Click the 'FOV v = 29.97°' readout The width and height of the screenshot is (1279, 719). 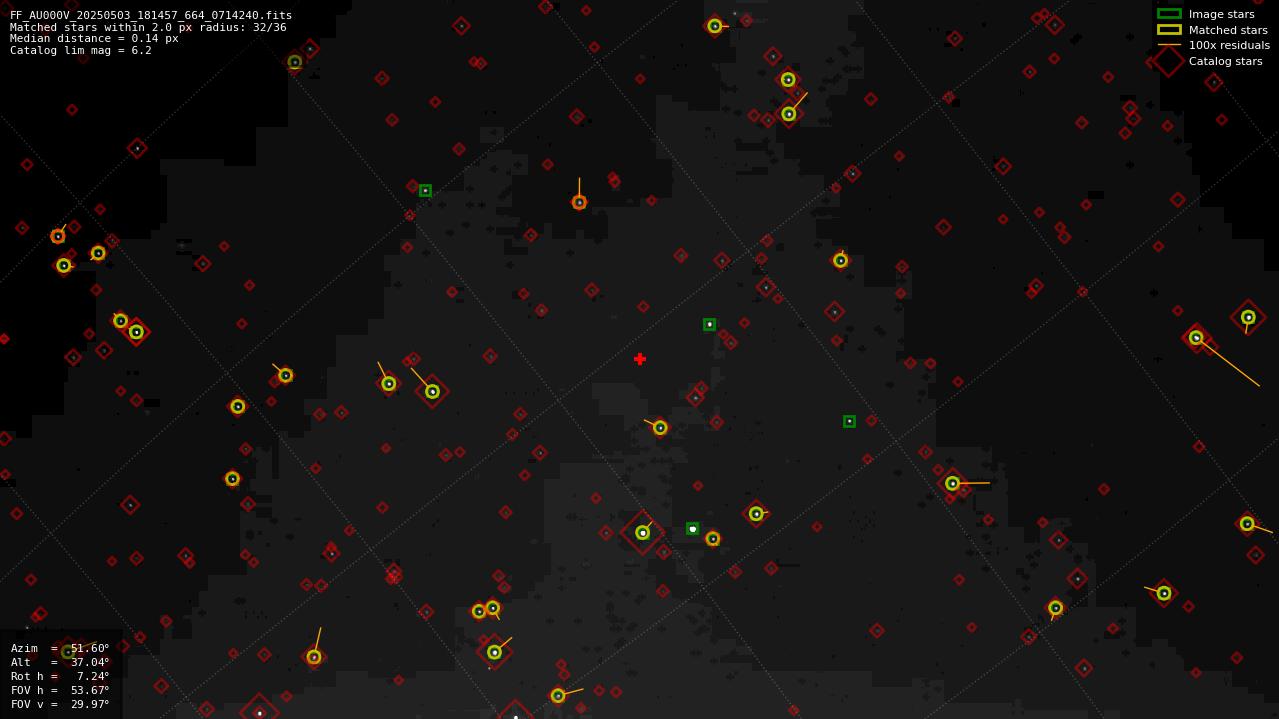click(60, 704)
